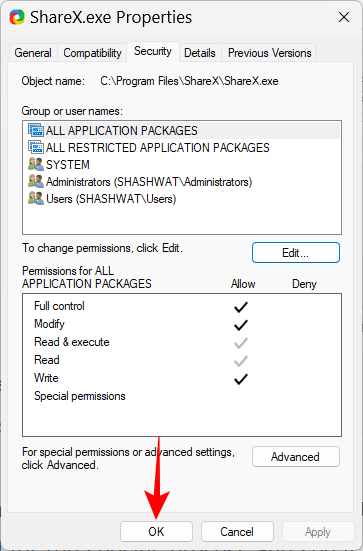The height and width of the screenshot is (551, 363).
Task: Click the Object name label
Action: coord(53,81)
